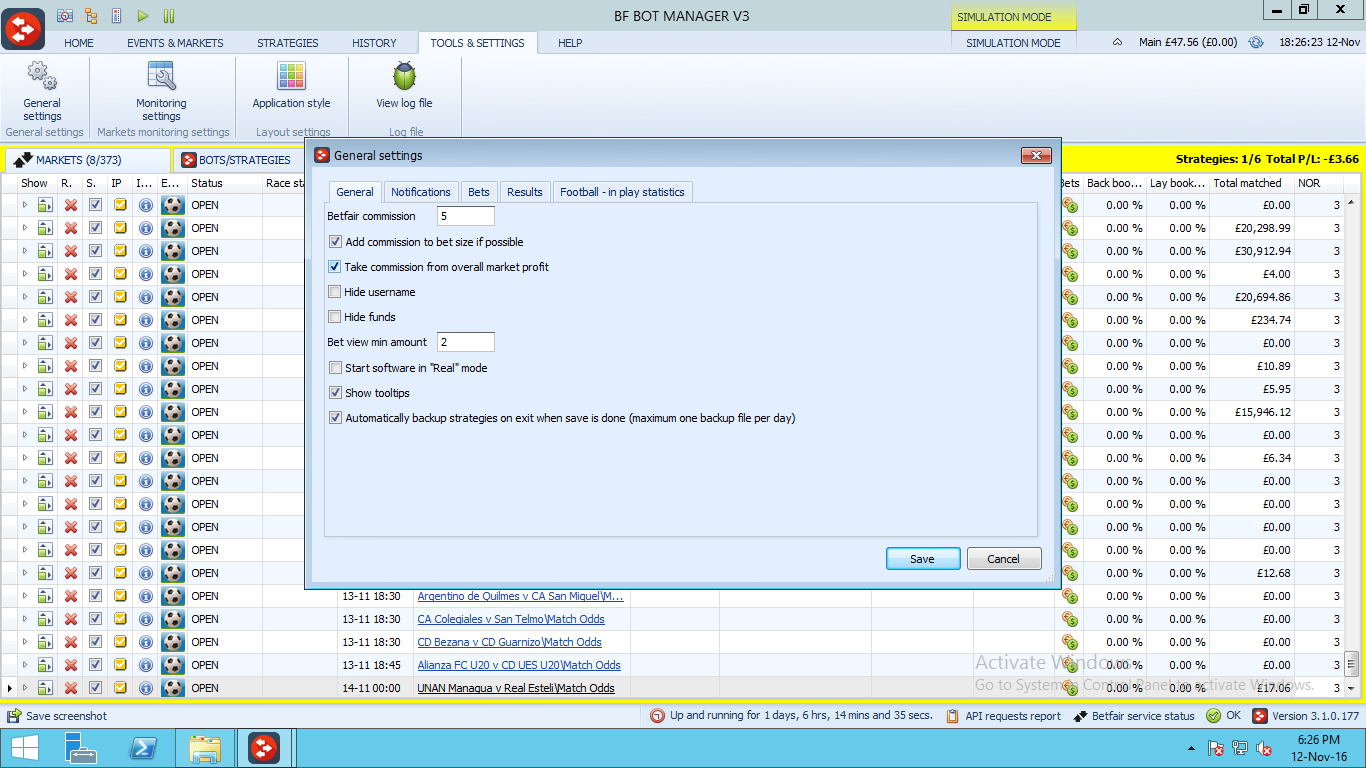Uncheck the S checkbox in CD Bezana row

click(95, 642)
